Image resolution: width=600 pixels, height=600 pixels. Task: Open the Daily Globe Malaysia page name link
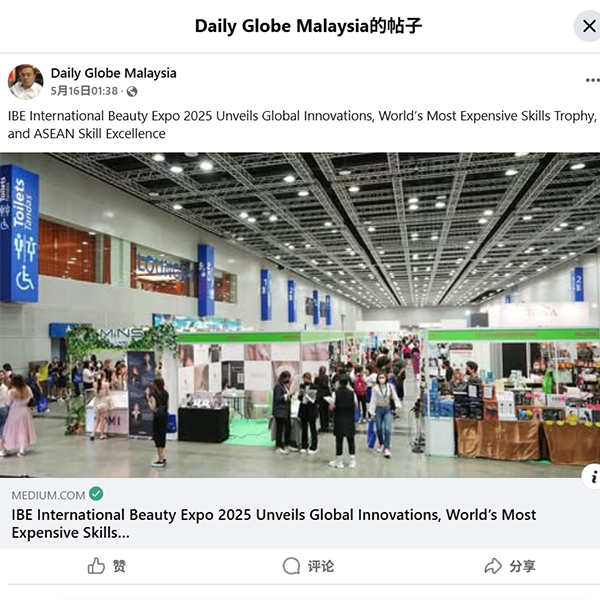coord(114,73)
